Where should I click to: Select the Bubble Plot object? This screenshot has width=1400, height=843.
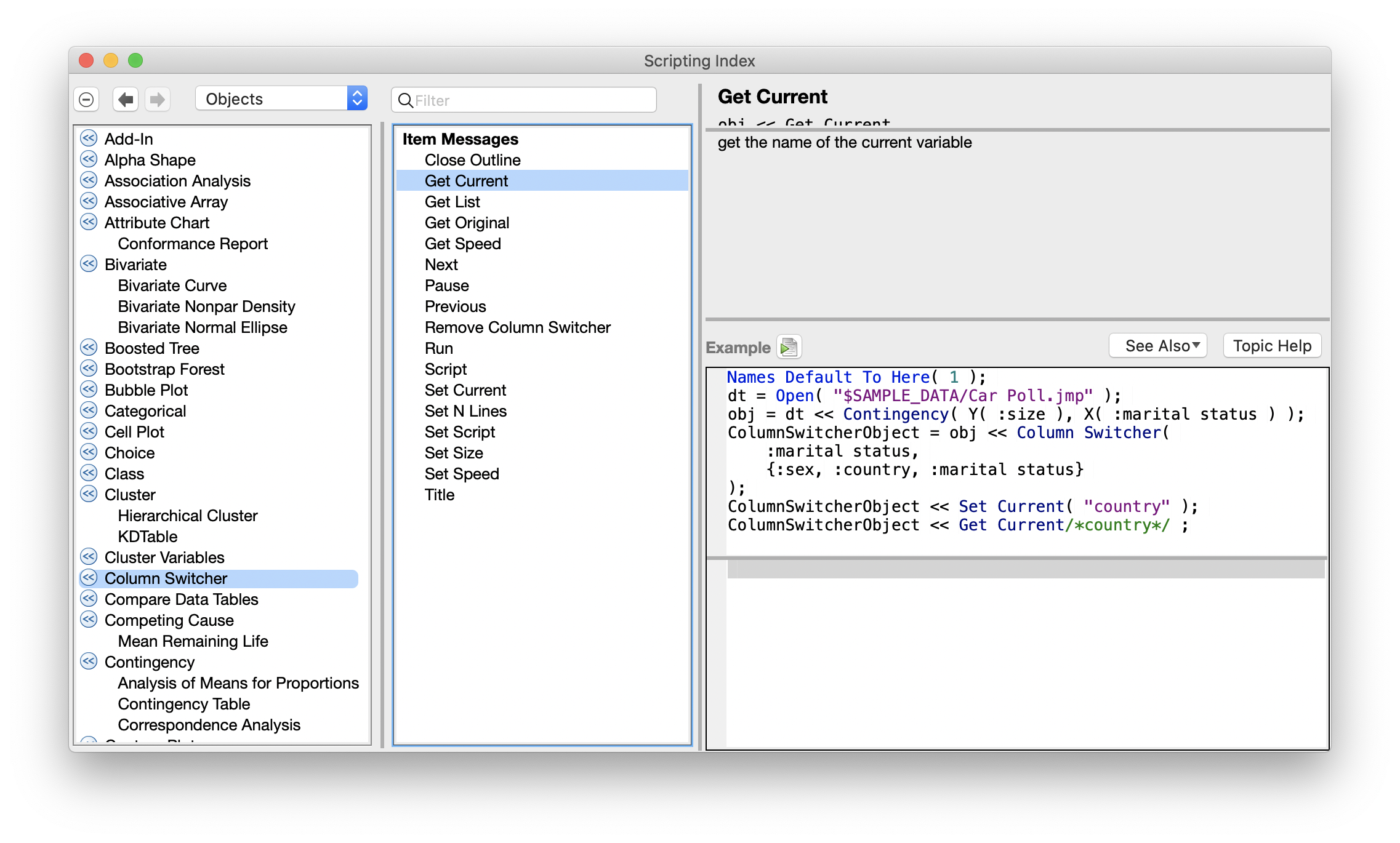tap(146, 390)
